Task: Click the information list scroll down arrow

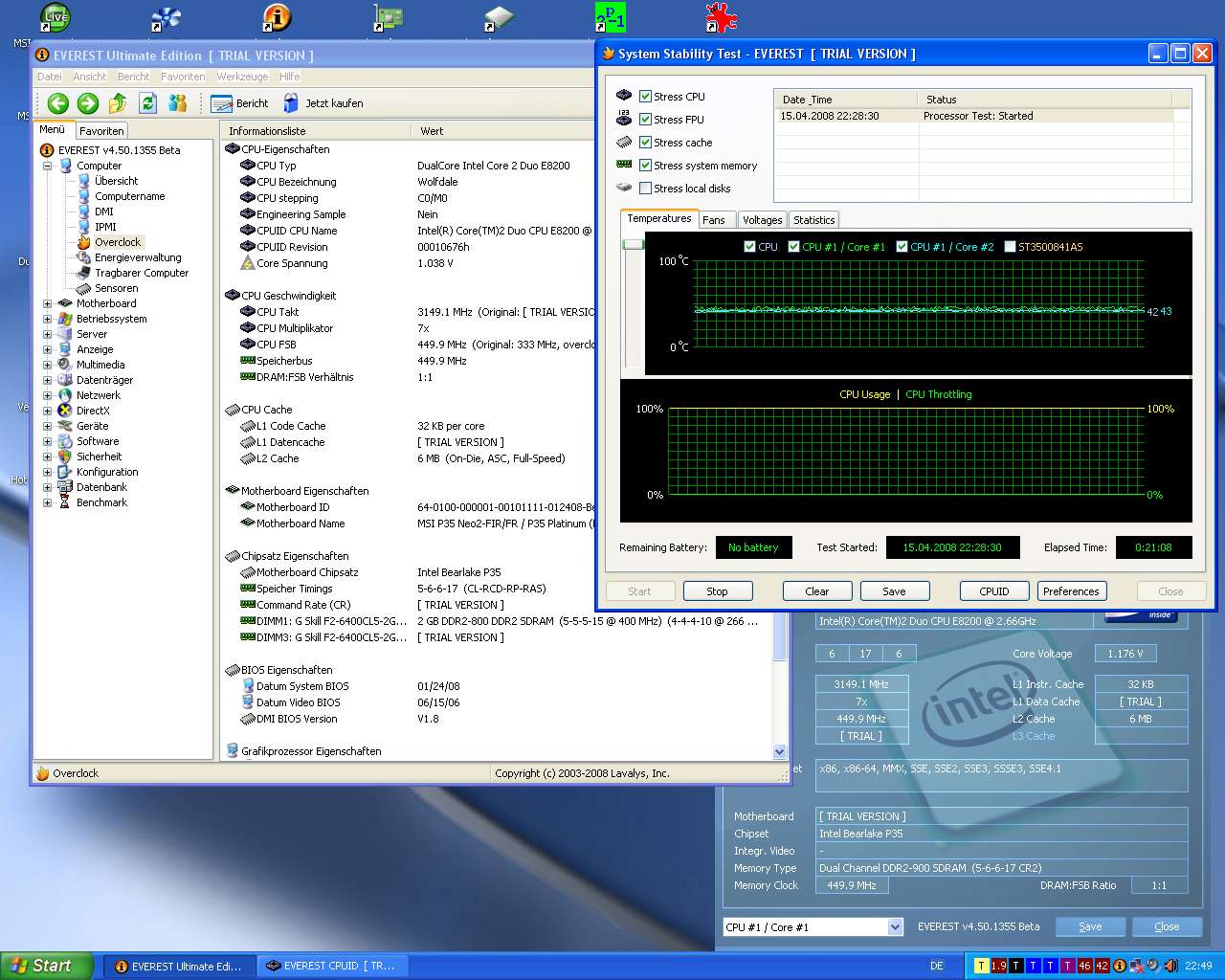Action: pyautogui.click(x=779, y=752)
